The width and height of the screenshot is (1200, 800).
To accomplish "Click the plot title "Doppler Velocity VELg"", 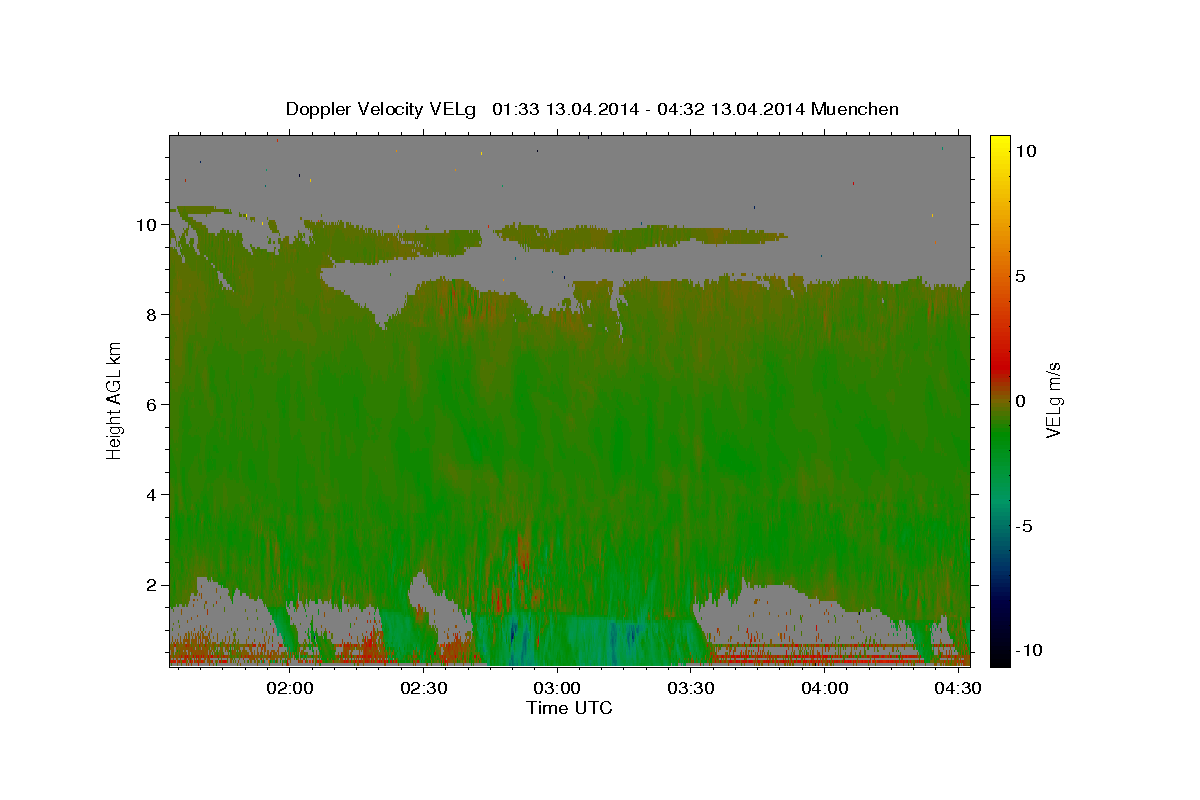I will point(381,109).
